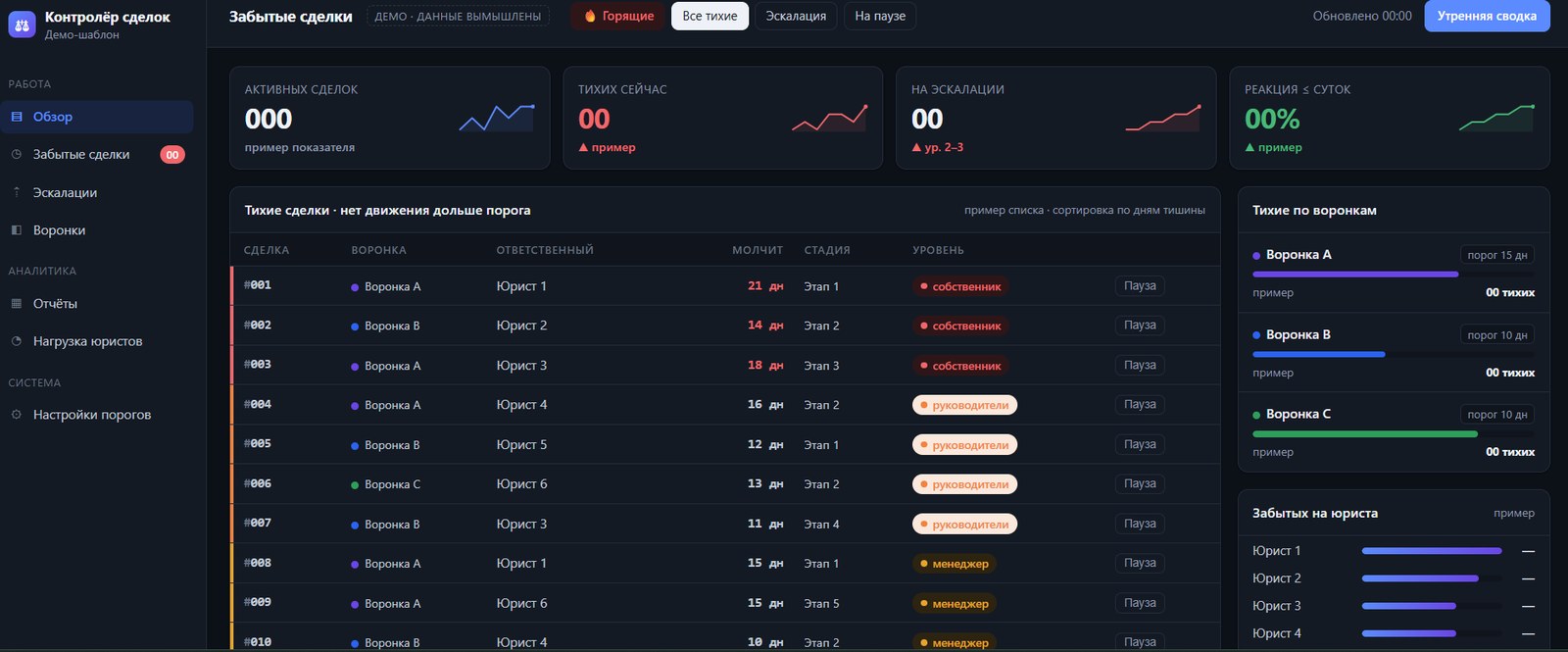Click the sparkline in На эскалации card
1568x652 pixels.
tap(1163, 118)
